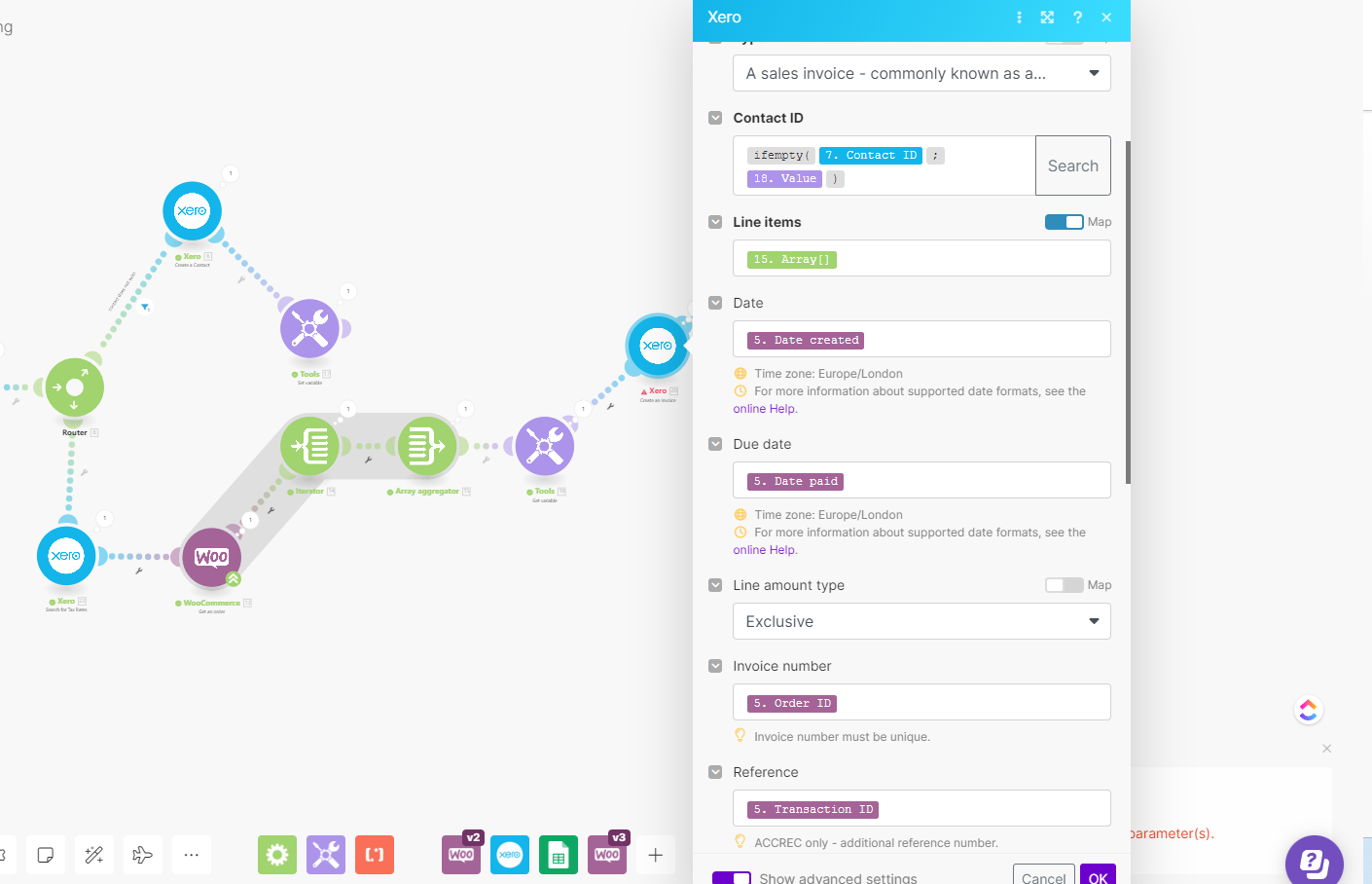
Task: Select the '7. Contact ID' pill
Action: 871,156
